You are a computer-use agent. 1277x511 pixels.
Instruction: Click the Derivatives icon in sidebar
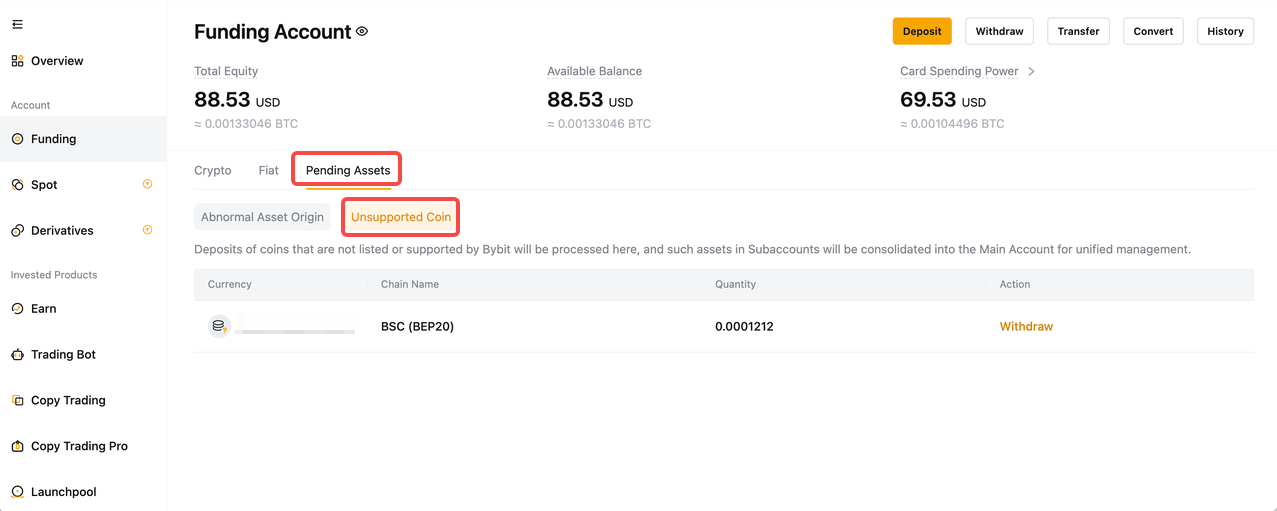(x=17, y=231)
